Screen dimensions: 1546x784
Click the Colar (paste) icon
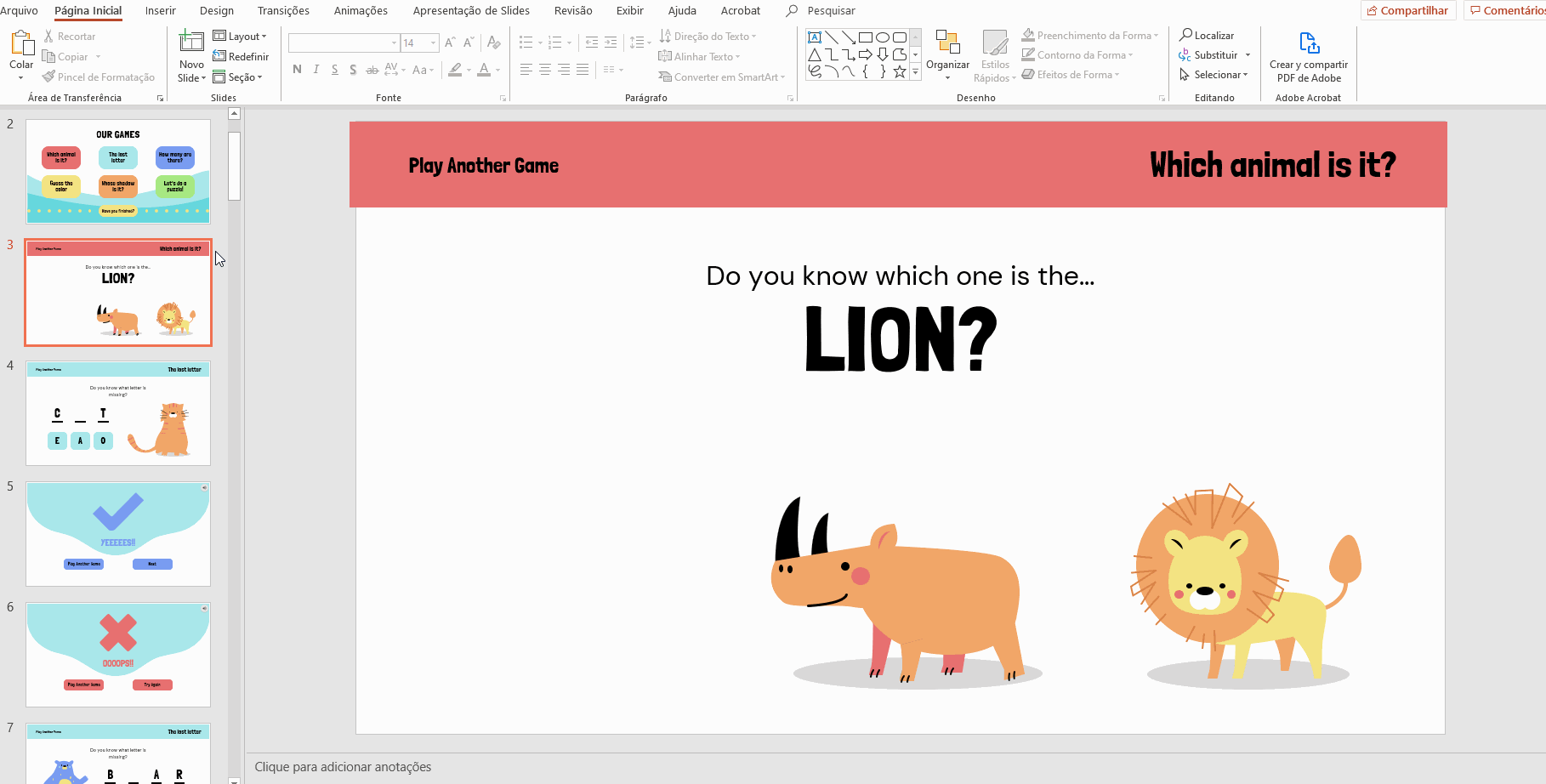point(21,43)
